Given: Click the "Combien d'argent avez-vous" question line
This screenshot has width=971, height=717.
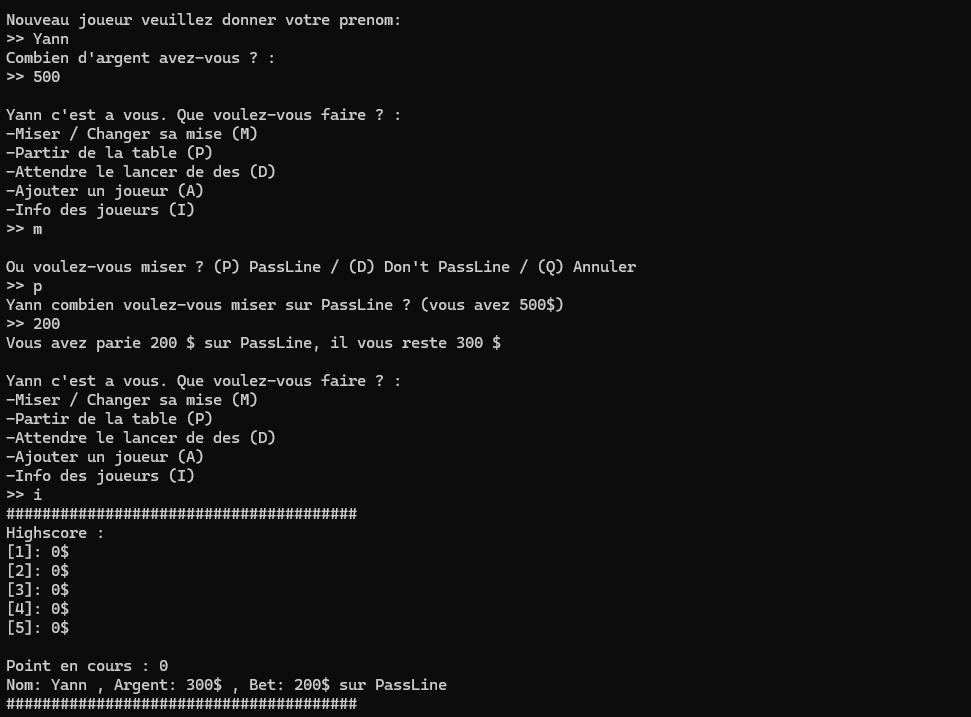Looking at the screenshot, I should (140, 58).
